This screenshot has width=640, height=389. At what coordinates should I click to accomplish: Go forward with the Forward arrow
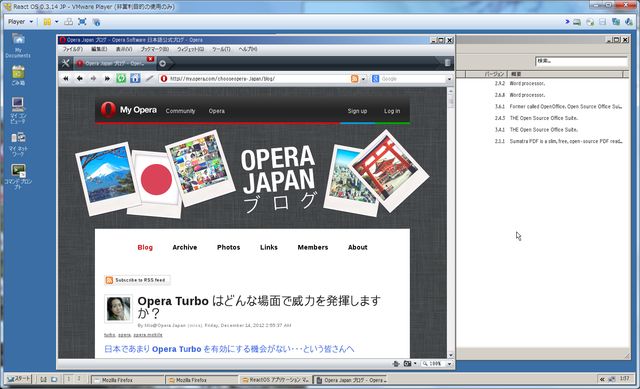93,78
